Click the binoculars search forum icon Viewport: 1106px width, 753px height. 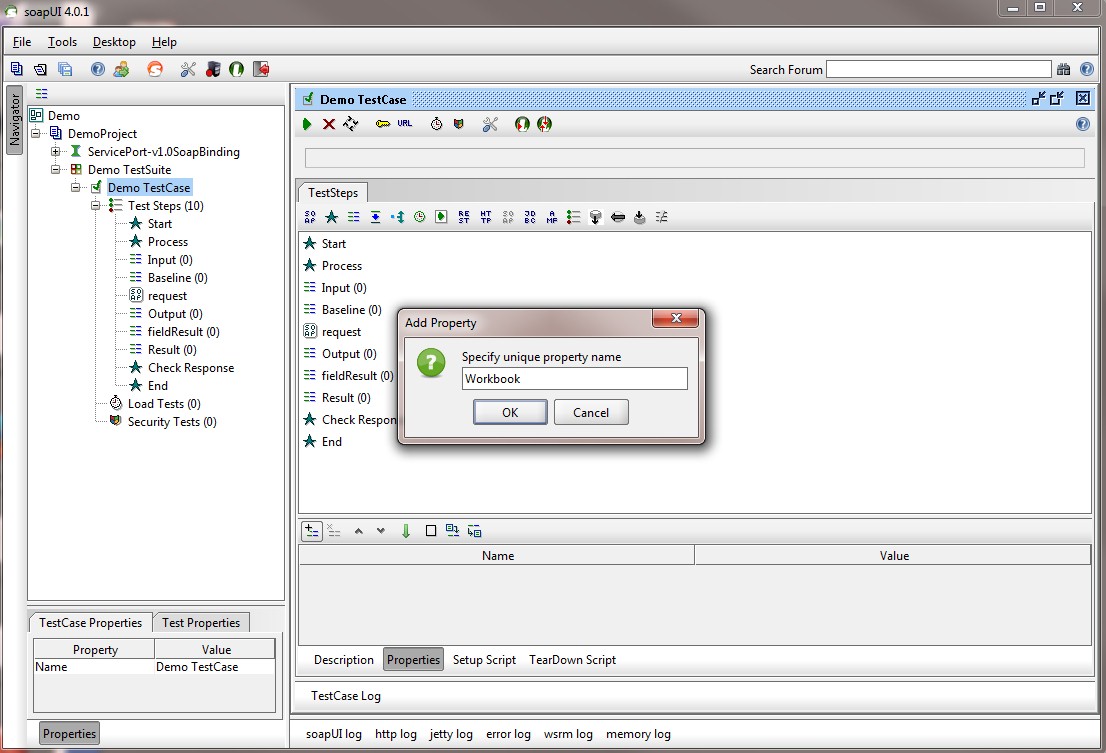tap(1064, 69)
